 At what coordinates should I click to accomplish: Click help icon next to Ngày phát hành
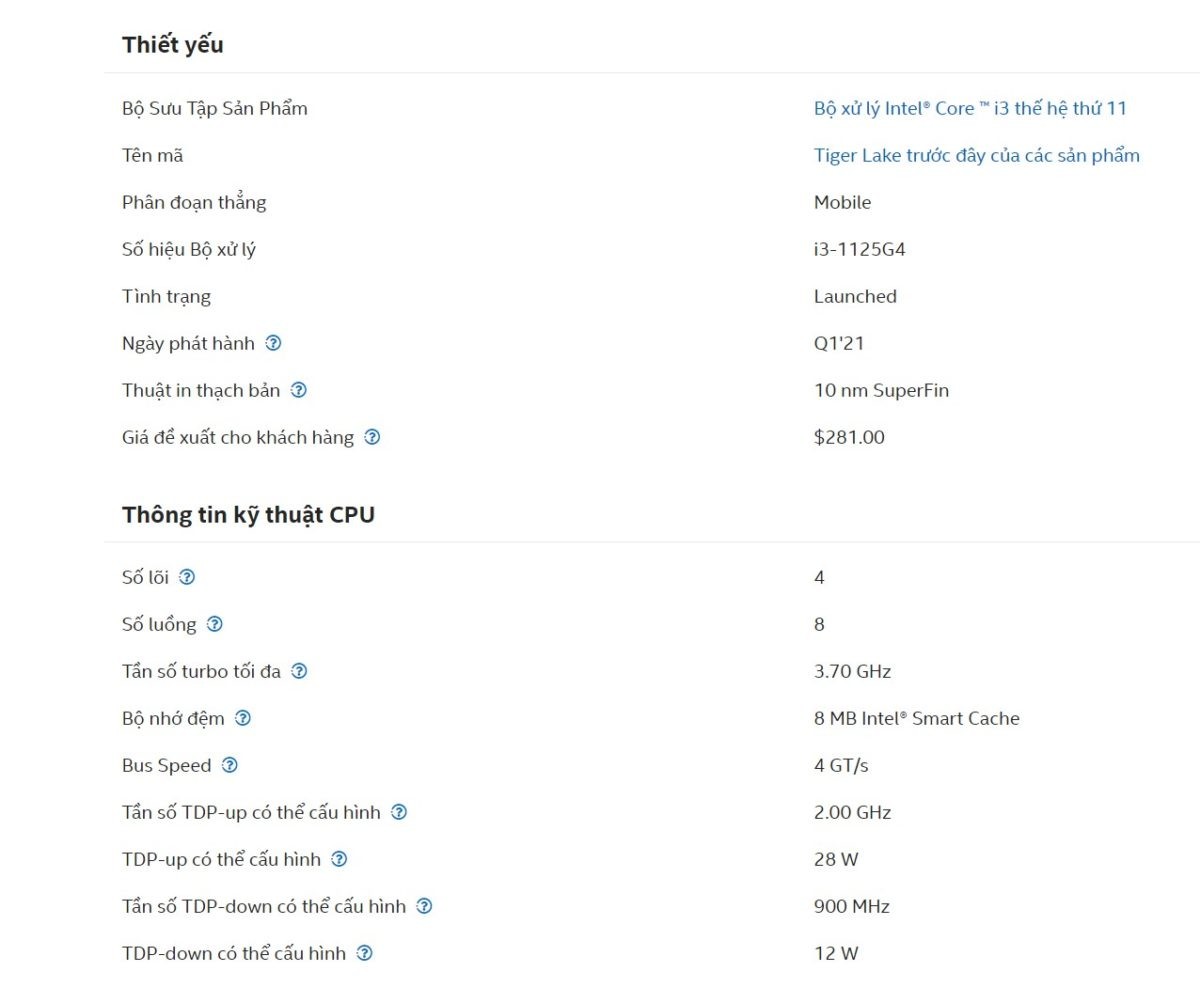(273, 343)
